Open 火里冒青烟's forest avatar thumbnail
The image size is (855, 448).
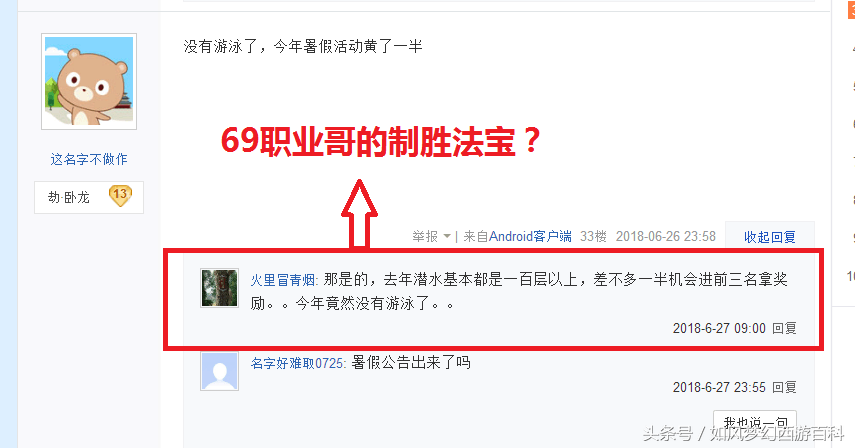coord(219,288)
